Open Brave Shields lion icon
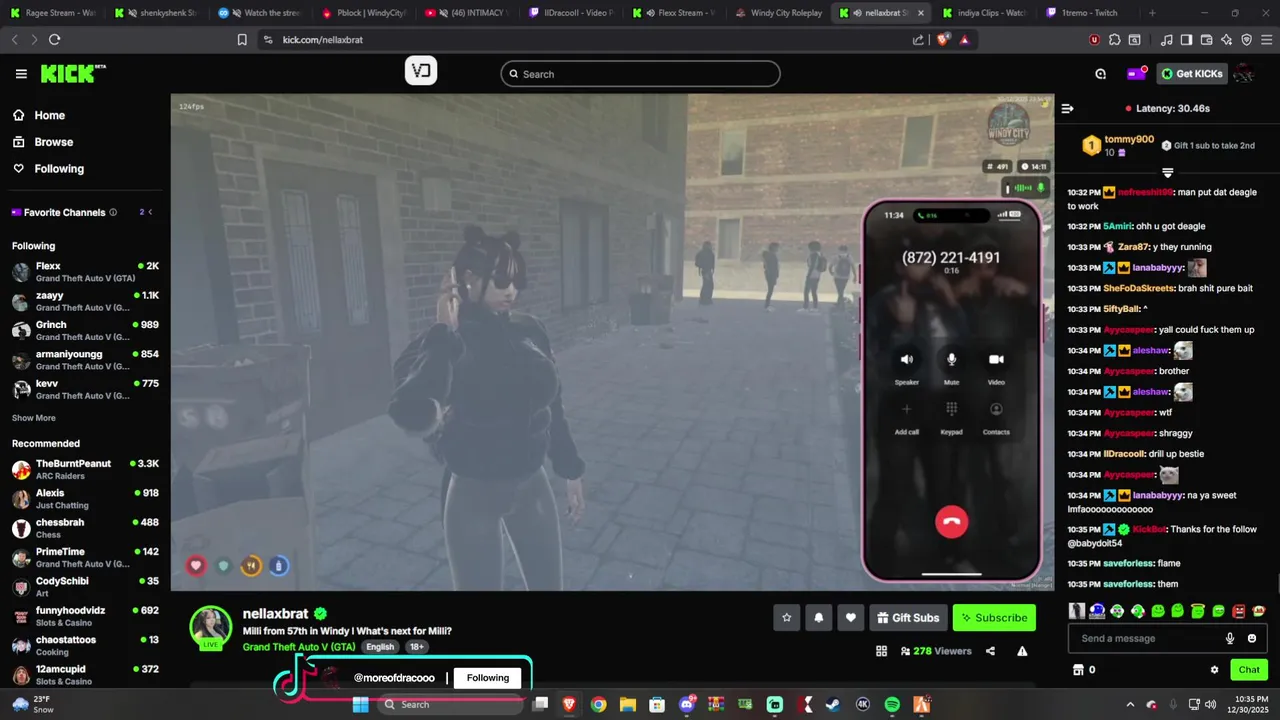1280x720 pixels. click(944, 40)
